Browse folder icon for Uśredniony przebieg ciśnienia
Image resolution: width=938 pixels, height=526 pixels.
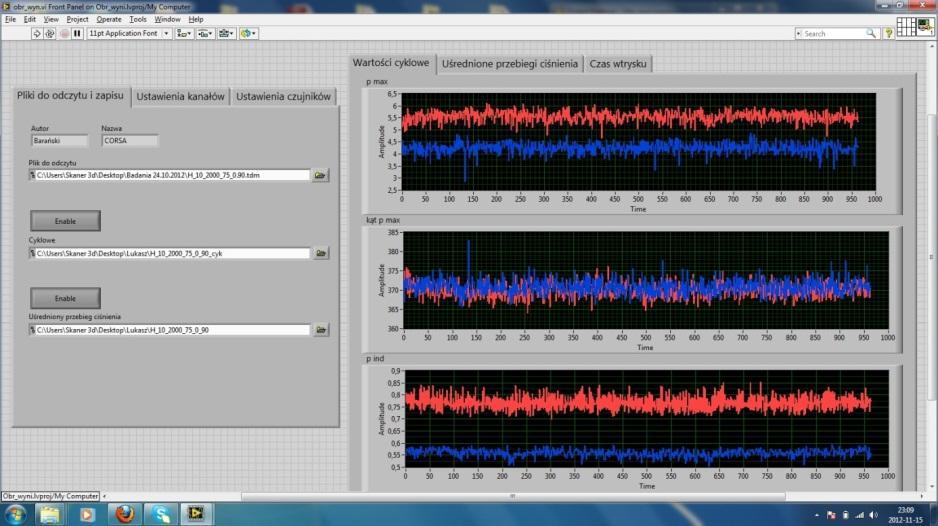tap(321, 330)
